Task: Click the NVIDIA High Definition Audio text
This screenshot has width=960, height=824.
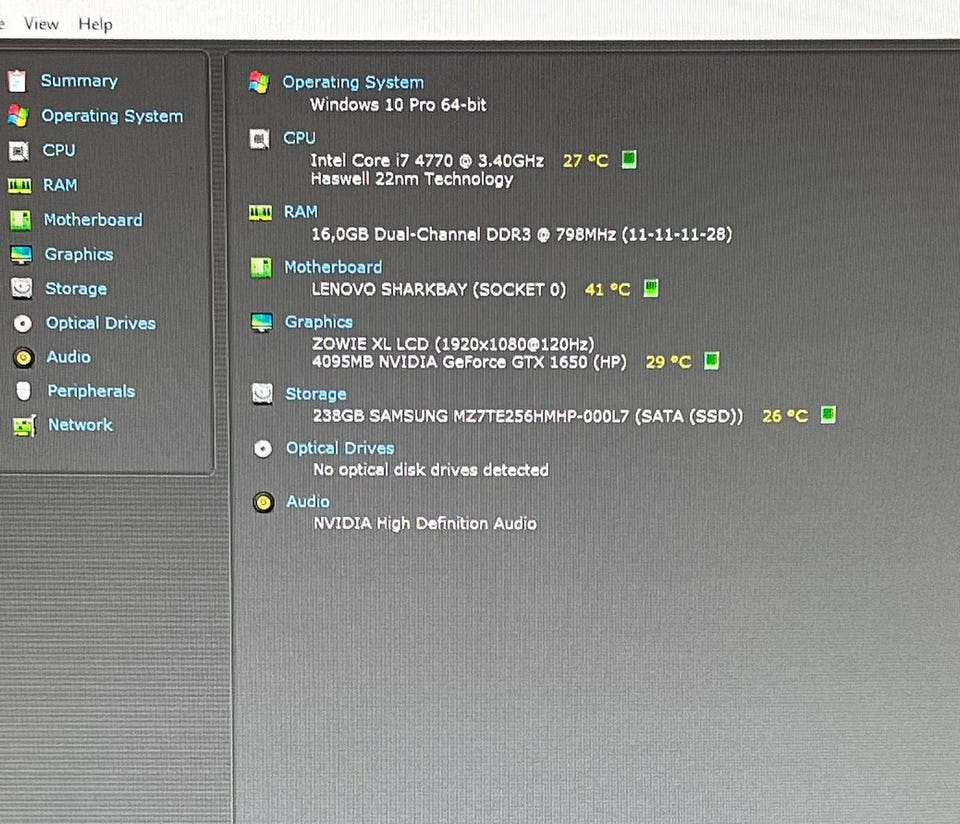Action: pyautogui.click(x=425, y=523)
